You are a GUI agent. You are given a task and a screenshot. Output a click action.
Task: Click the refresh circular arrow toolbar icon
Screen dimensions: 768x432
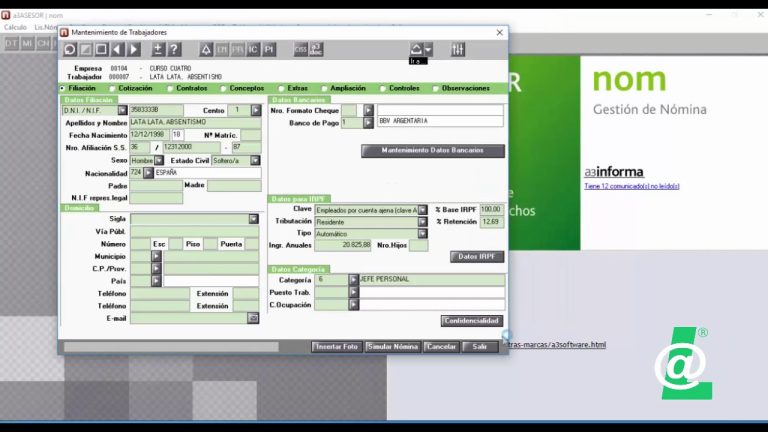(70, 49)
